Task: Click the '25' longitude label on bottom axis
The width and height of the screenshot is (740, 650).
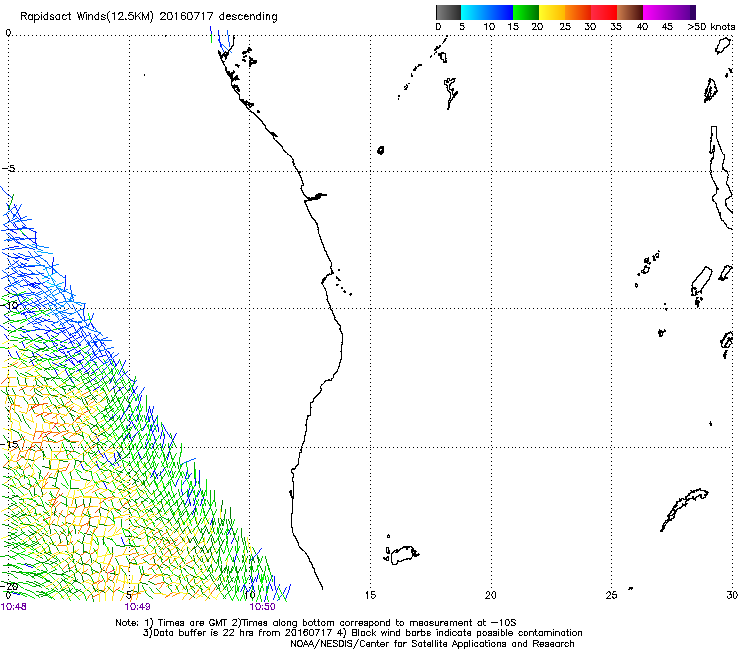Action: click(x=611, y=595)
